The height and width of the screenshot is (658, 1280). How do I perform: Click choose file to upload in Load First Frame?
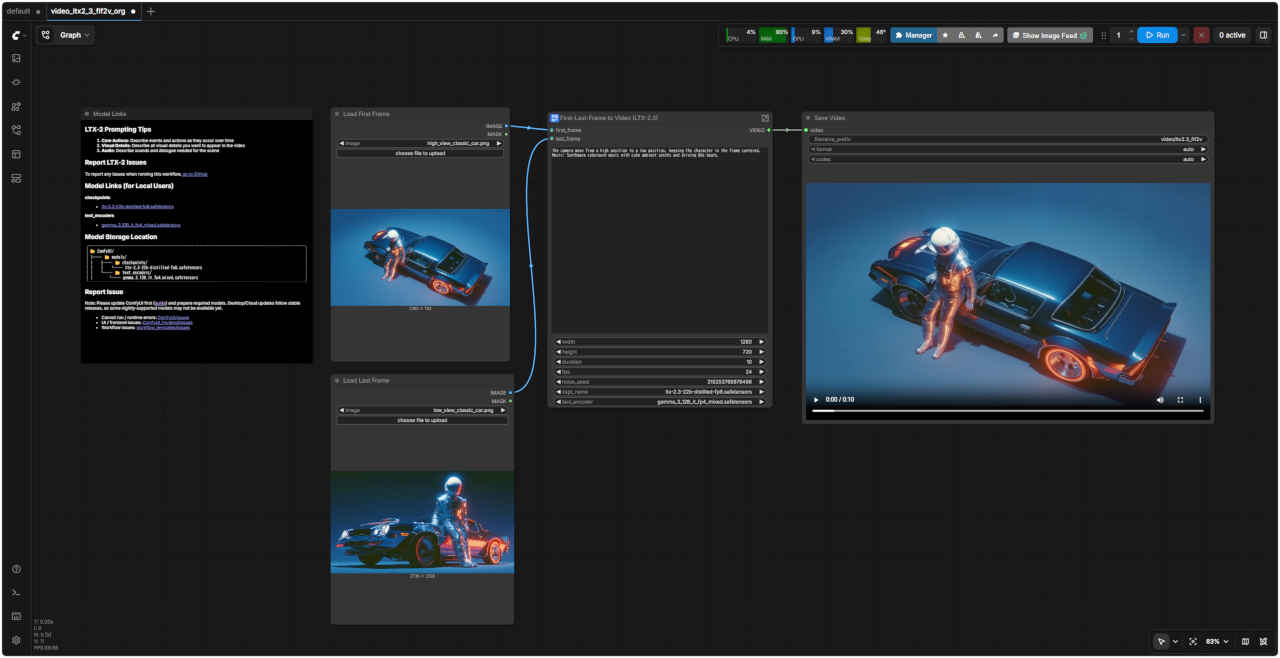pyautogui.click(x=421, y=153)
